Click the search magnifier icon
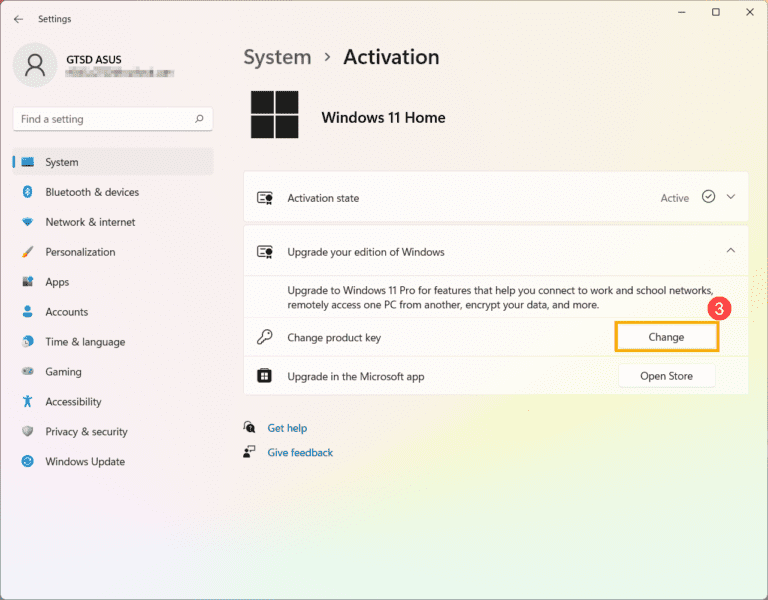Viewport: 768px width, 600px height. [x=199, y=119]
